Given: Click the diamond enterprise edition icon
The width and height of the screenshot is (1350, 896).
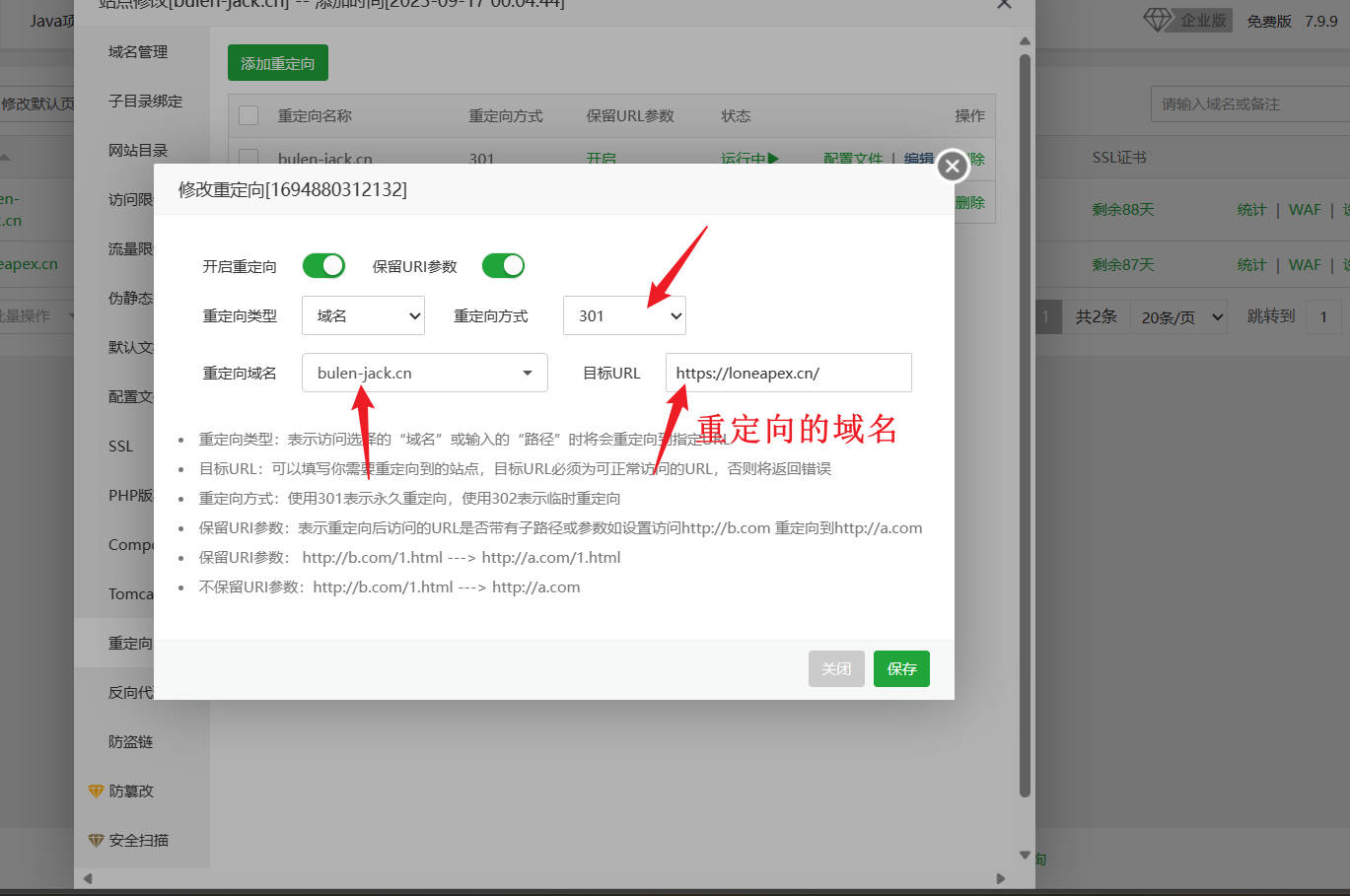Looking at the screenshot, I should [1157, 20].
